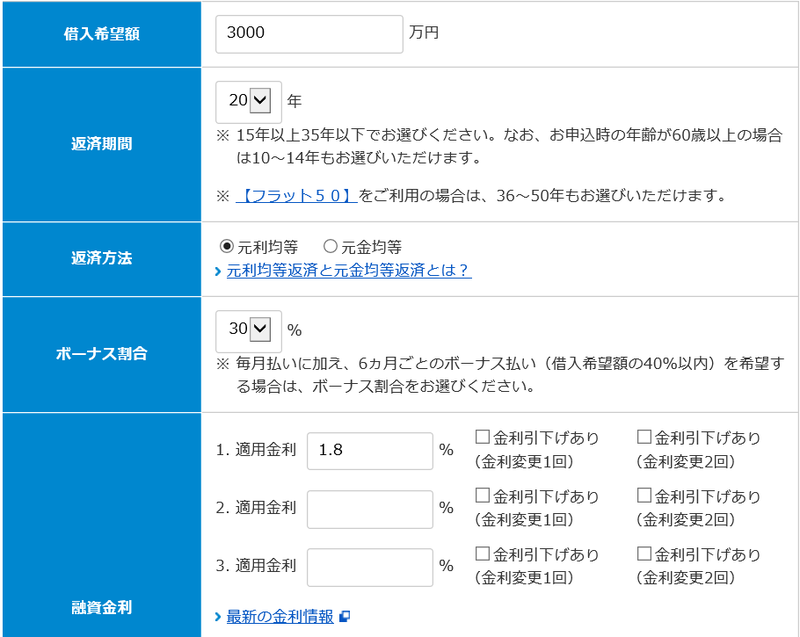The image size is (800, 637).
Task: Click the ボーナス割合 row header
Action: (x=102, y=354)
